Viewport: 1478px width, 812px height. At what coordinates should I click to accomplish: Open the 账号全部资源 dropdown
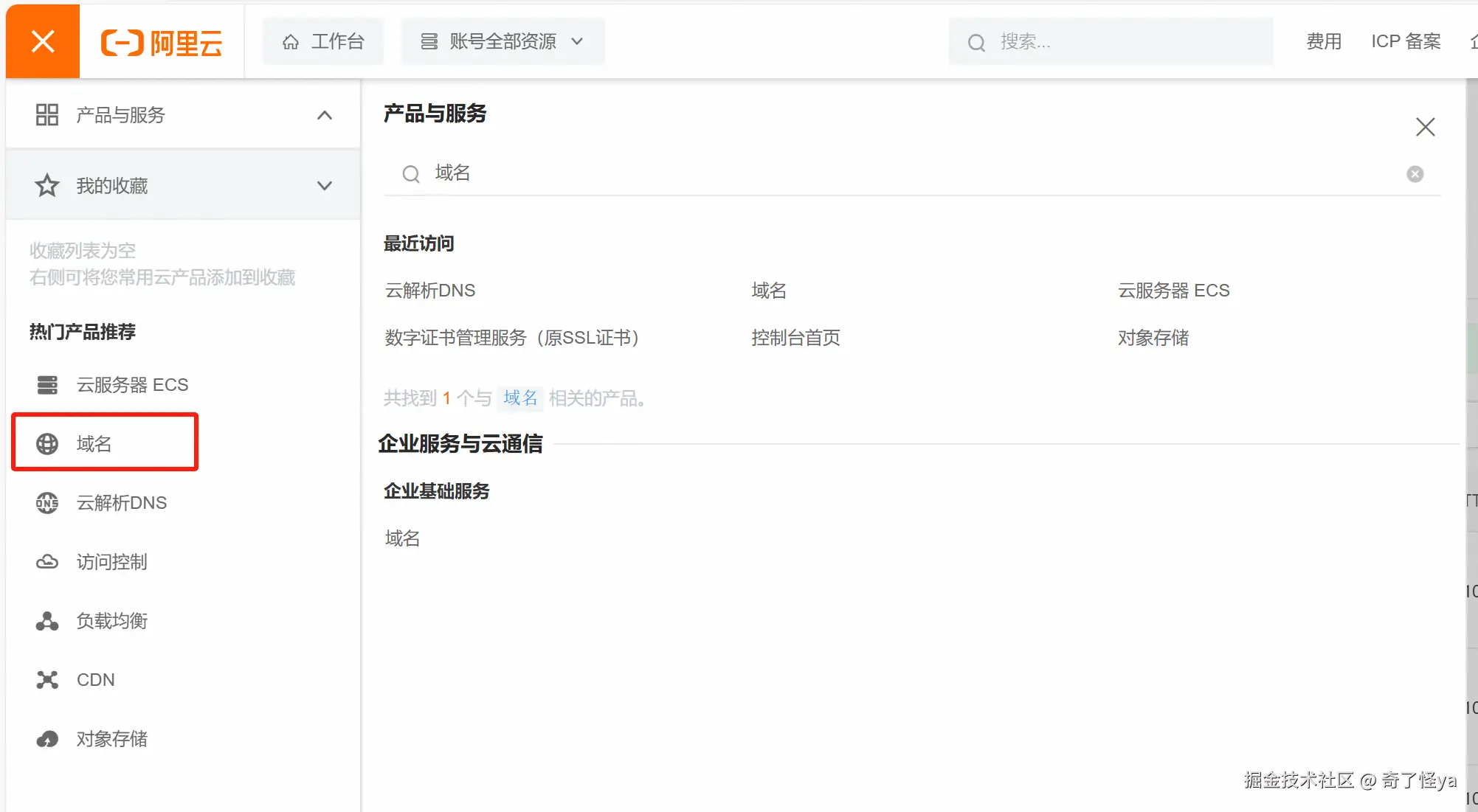(x=503, y=41)
